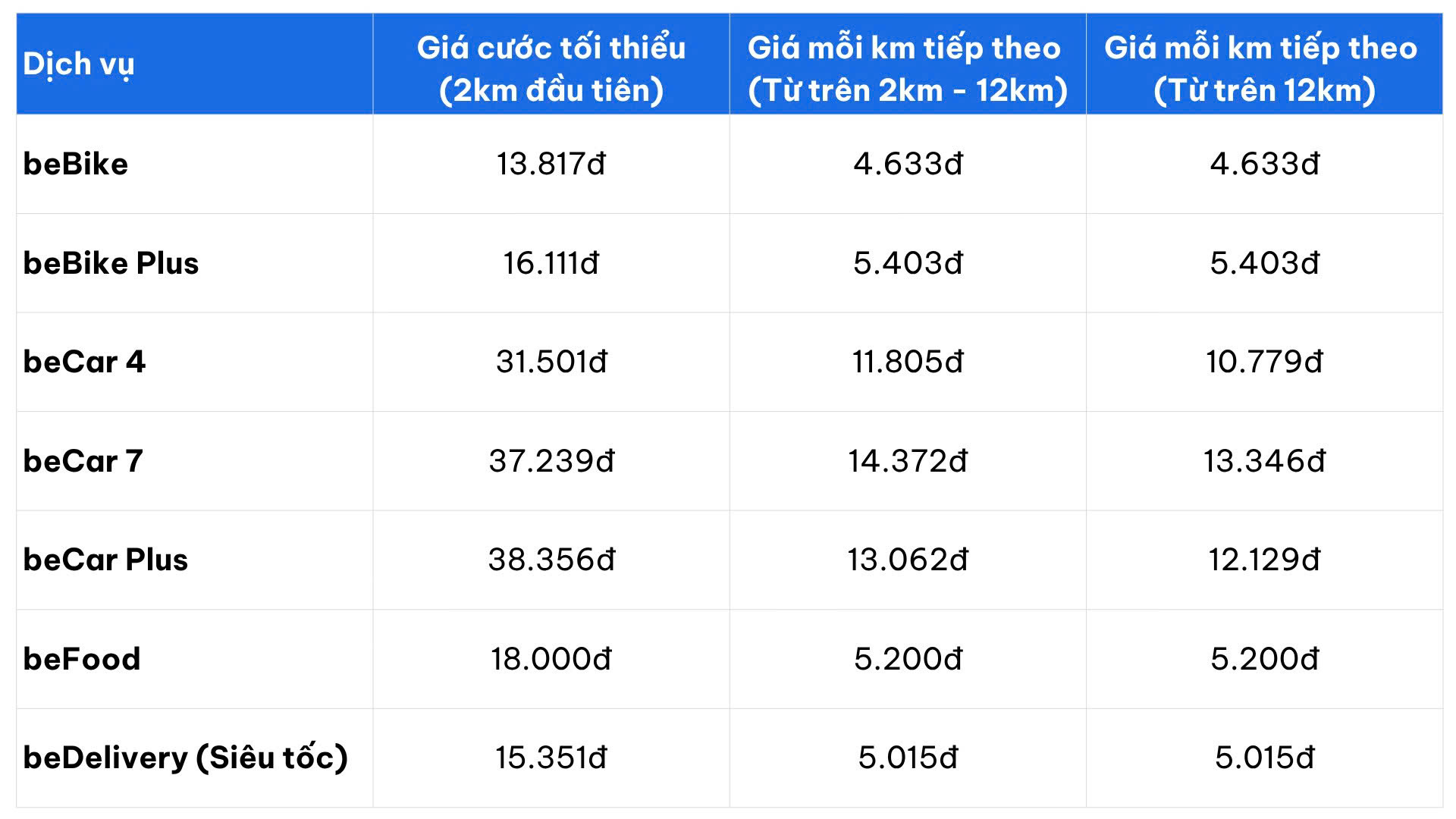Select the 16.111đ price cell
The width and height of the screenshot is (1456, 819).
click(551, 263)
